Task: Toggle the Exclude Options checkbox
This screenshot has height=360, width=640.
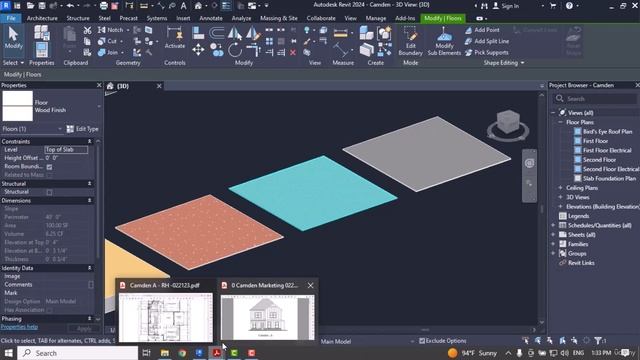Action: 422,340
